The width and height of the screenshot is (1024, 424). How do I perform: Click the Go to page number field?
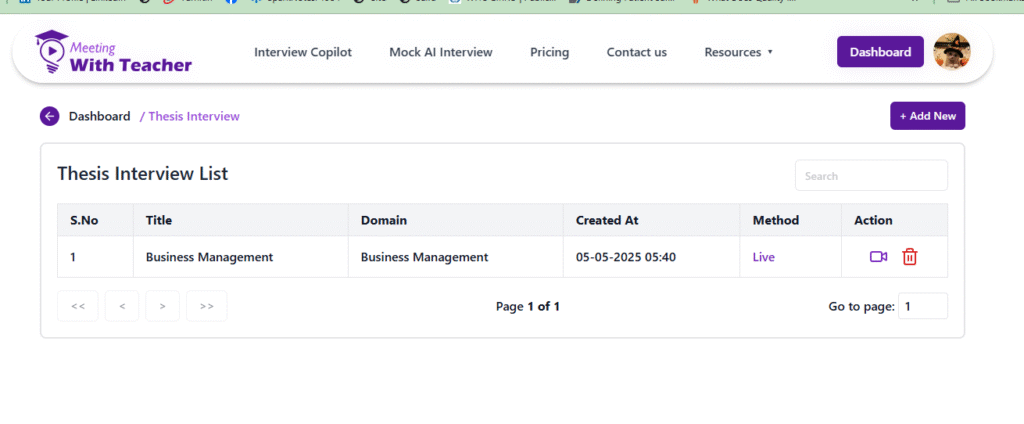click(x=922, y=306)
